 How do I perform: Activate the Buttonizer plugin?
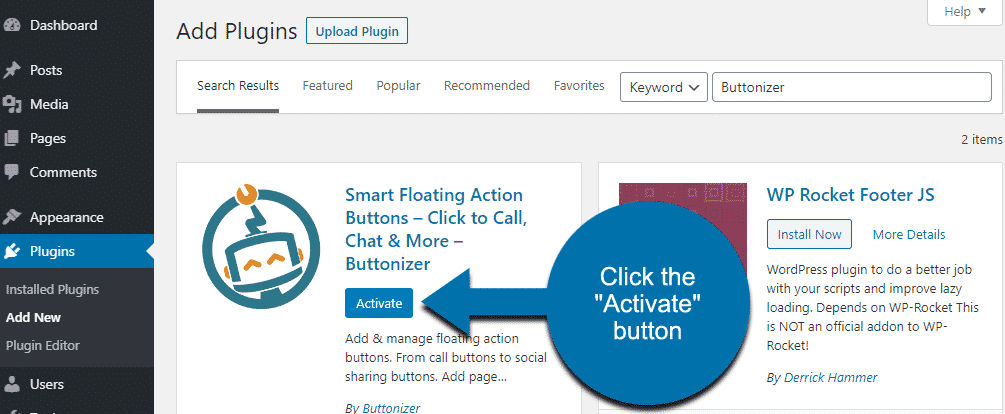379,303
